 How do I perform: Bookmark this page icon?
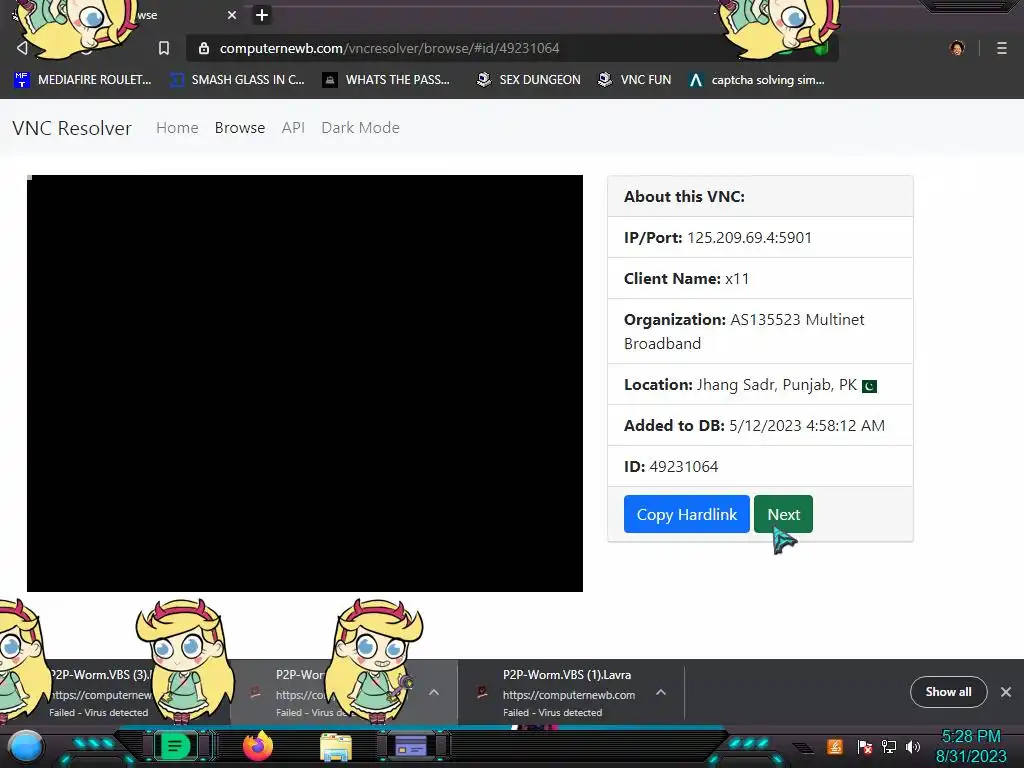tap(164, 48)
